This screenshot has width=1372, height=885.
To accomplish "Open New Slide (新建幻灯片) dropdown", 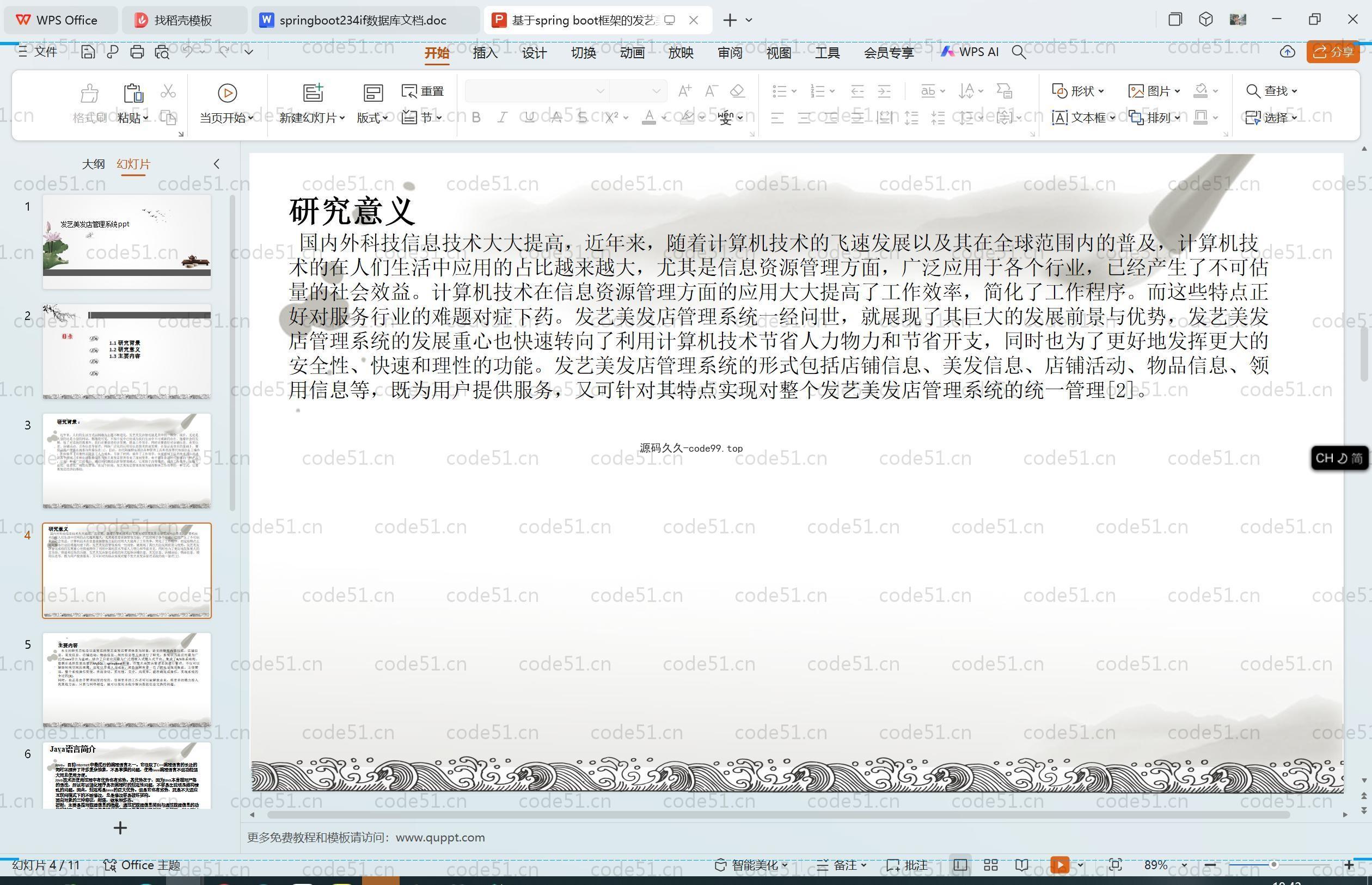I will [x=312, y=118].
